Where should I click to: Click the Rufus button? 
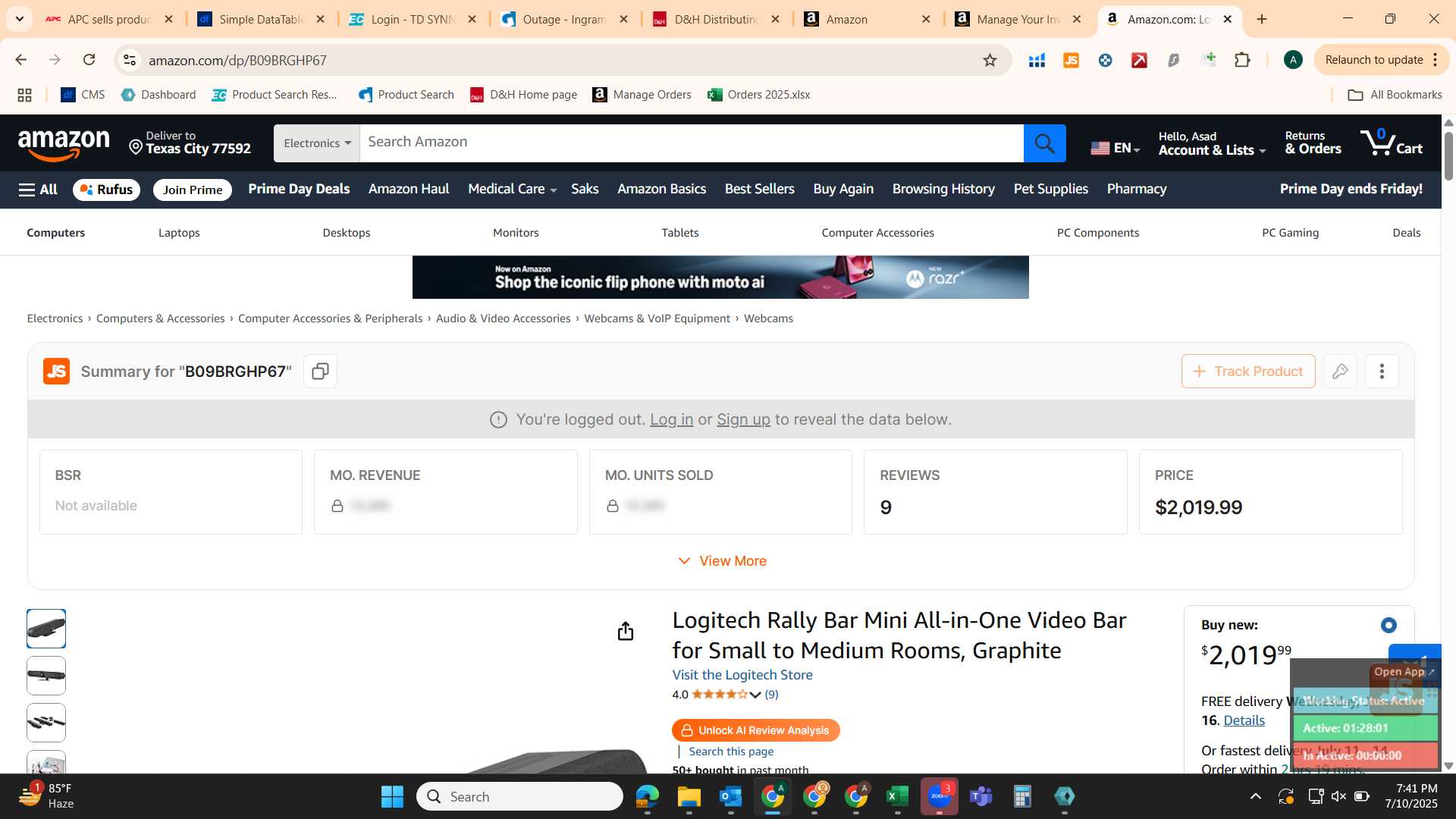106,190
